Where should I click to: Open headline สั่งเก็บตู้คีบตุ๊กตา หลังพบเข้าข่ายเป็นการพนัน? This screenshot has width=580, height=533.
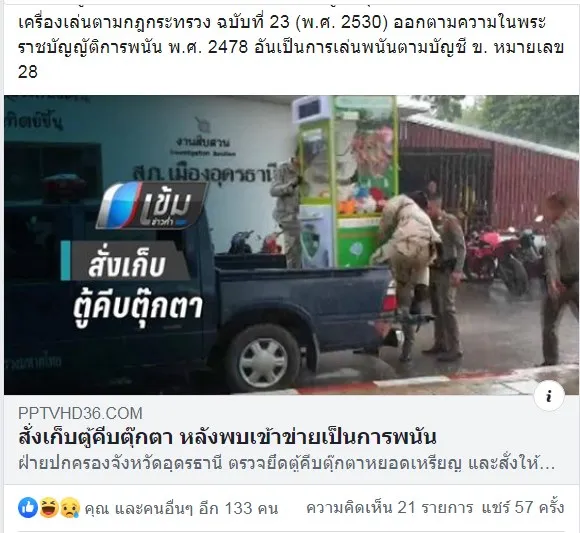[227, 437]
